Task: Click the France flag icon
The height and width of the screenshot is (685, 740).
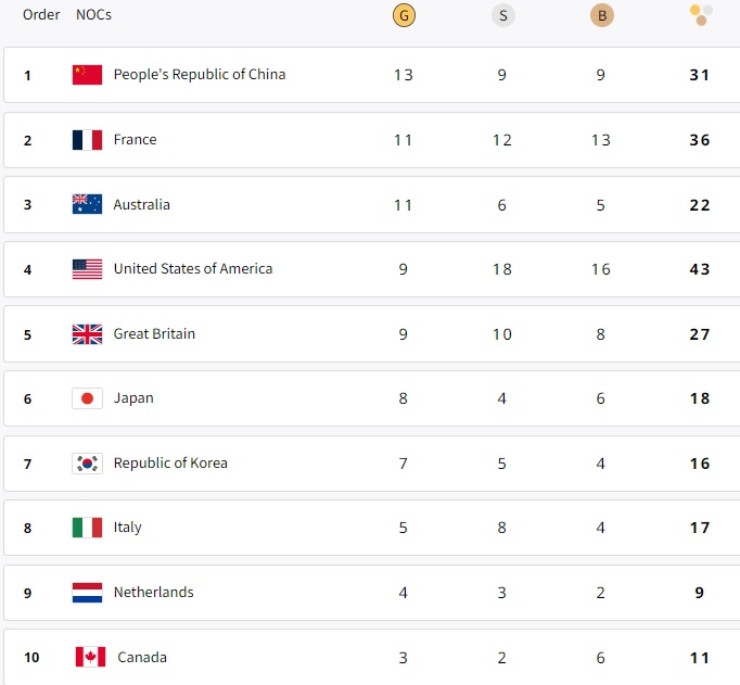Action: point(87,140)
